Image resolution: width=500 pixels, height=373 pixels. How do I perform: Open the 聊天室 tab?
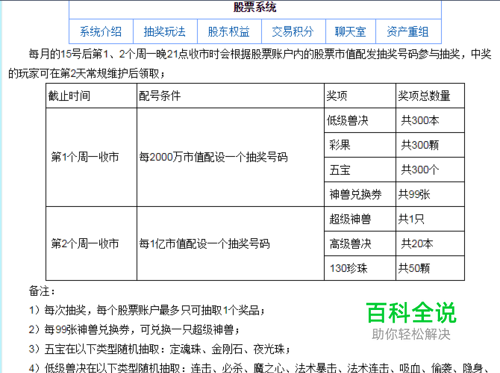point(350,32)
